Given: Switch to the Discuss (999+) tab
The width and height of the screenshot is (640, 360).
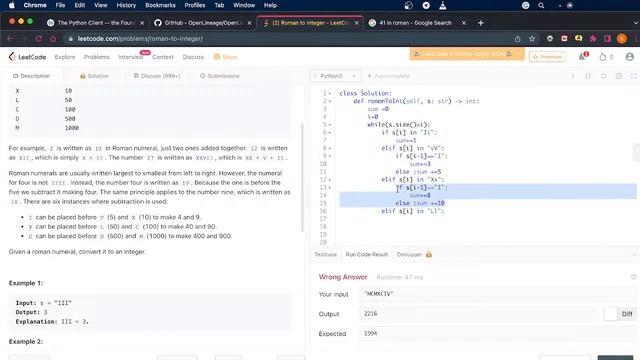Looking at the screenshot, I should coord(157,76).
